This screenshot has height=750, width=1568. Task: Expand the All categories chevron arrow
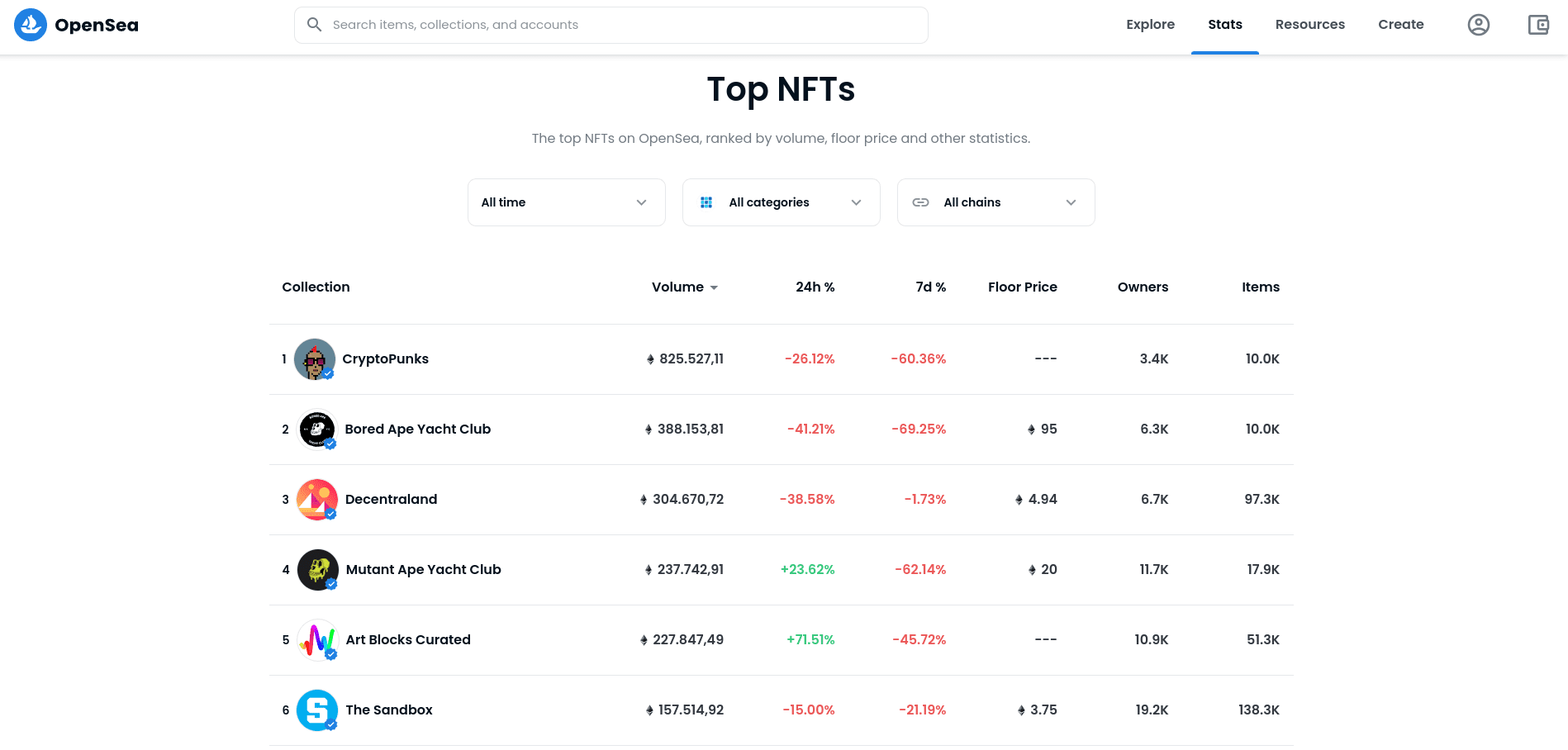click(856, 202)
